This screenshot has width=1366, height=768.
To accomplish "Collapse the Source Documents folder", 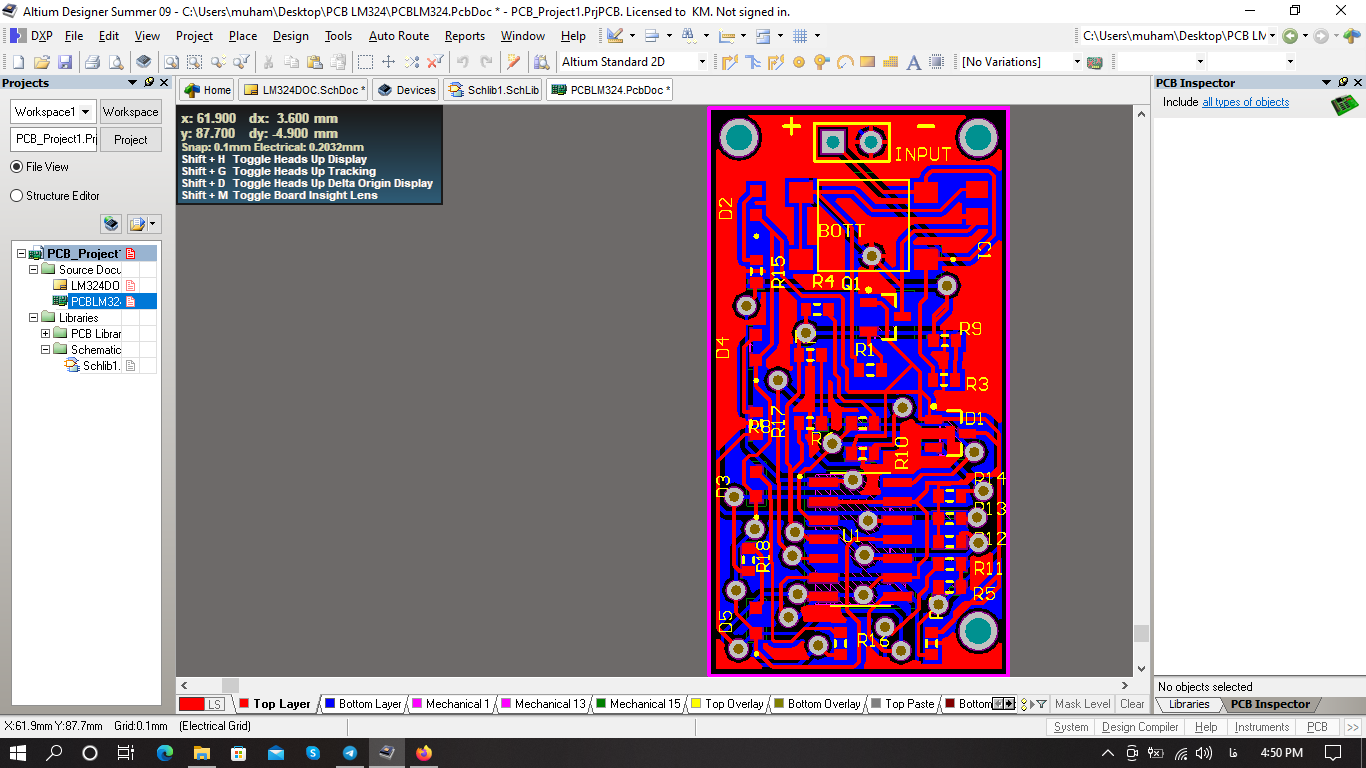I will (34, 270).
